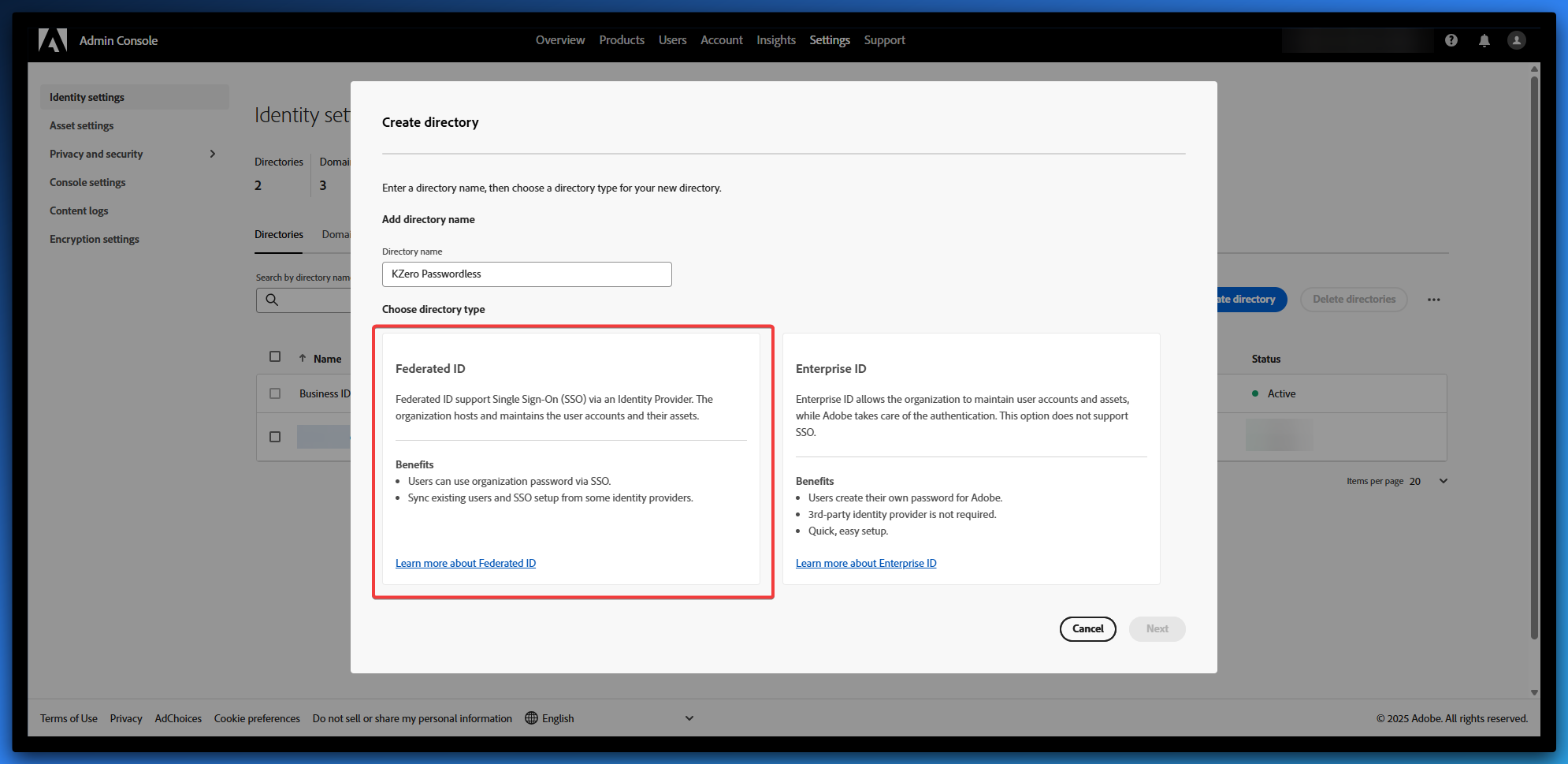Open Learn more about Federated ID link
Viewport: 1568px width, 764px height.
tap(465, 563)
